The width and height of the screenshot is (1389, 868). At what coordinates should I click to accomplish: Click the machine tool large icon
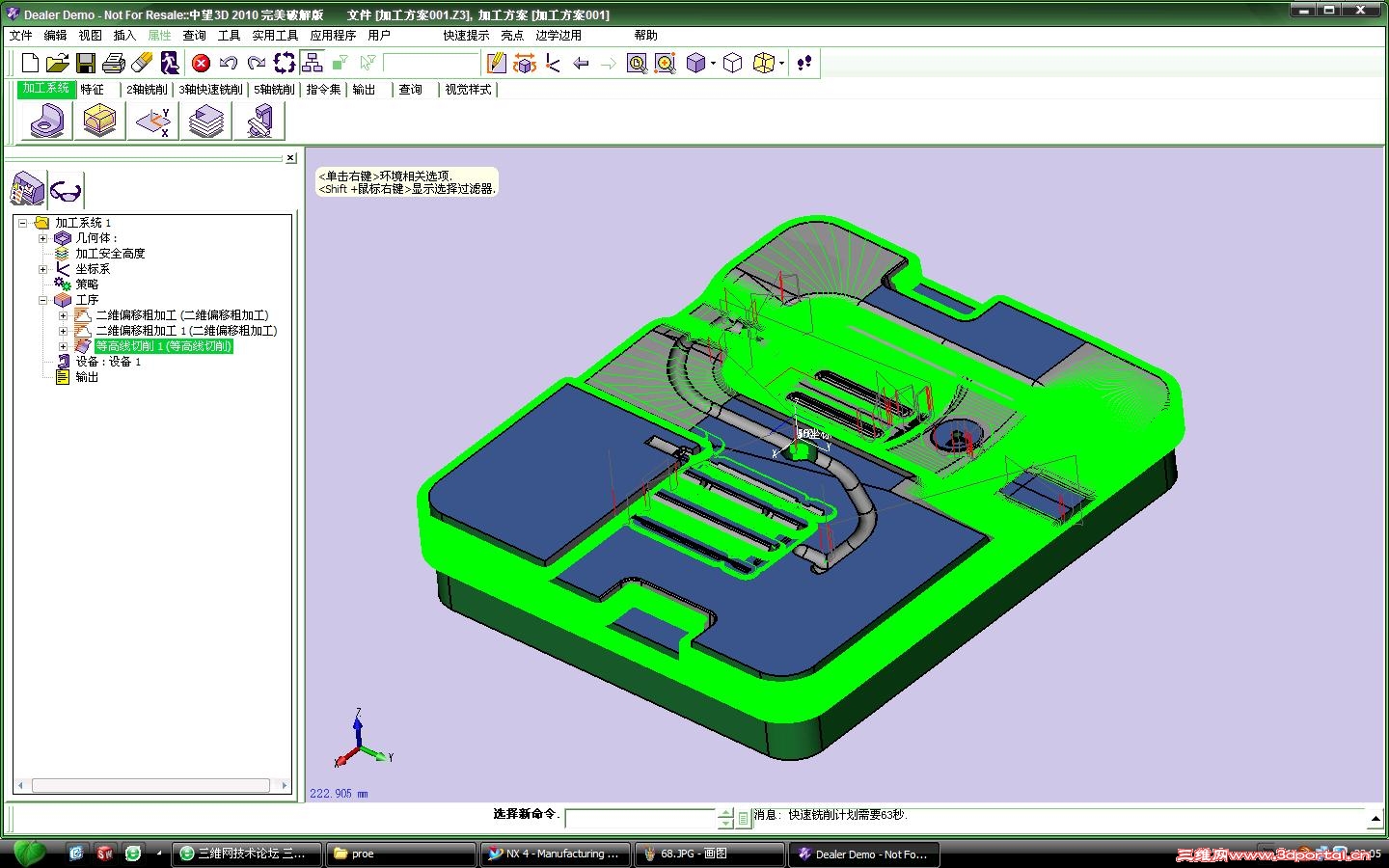[259, 121]
